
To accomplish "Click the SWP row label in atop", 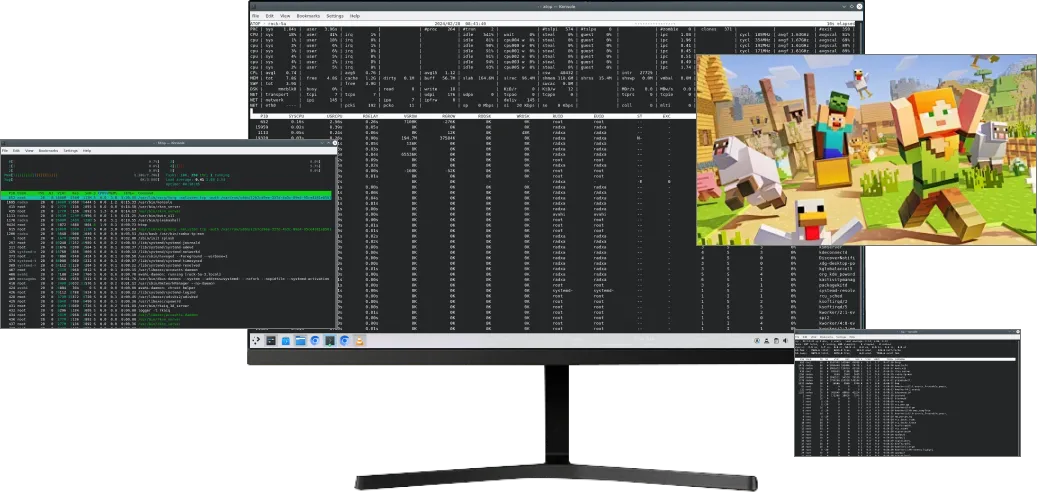I will pyautogui.click(x=254, y=83).
